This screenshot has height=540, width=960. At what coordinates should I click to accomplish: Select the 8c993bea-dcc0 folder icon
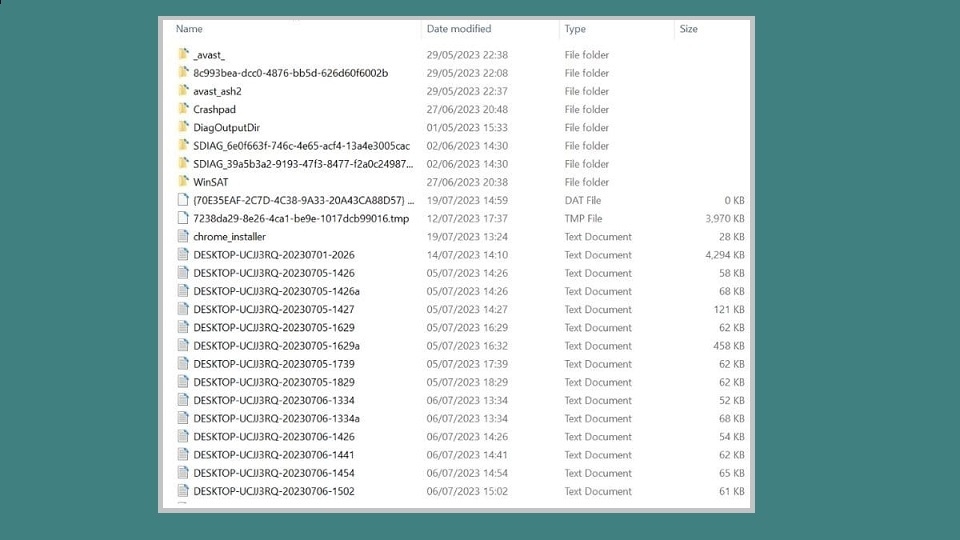183,72
